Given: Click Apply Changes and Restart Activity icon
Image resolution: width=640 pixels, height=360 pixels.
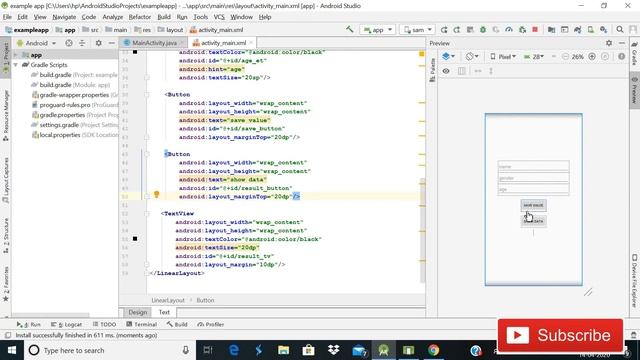Looking at the screenshot, I should click(x=457, y=30).
